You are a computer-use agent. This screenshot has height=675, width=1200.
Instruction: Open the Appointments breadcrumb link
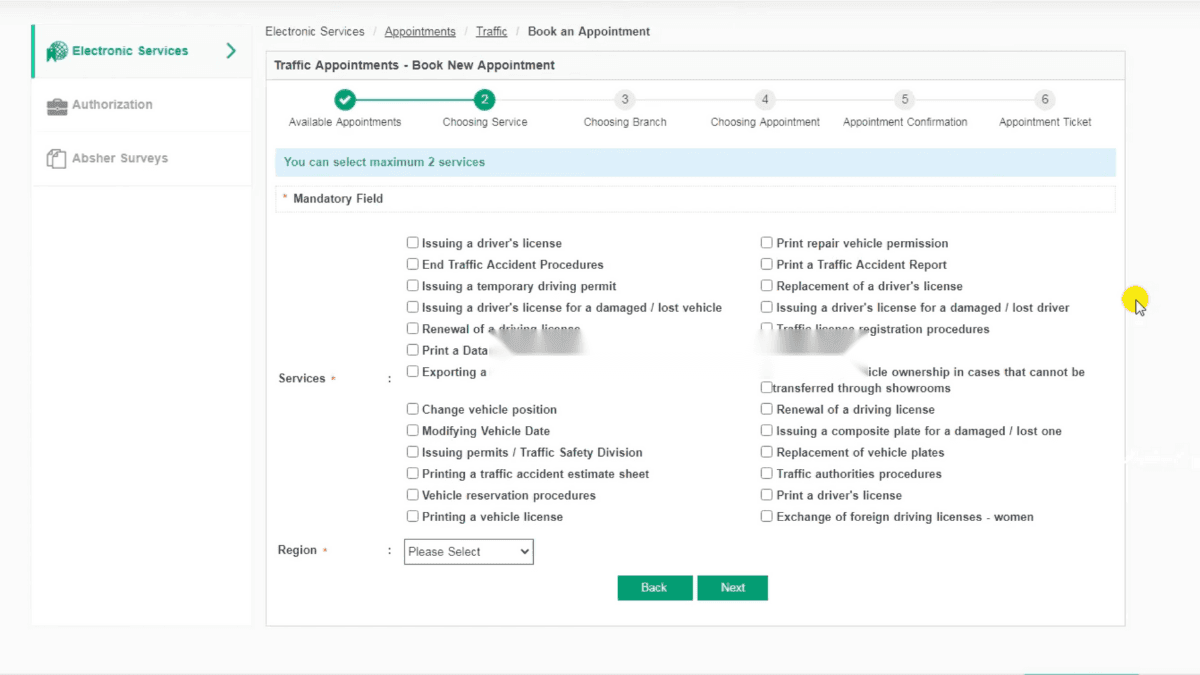pyautogui.click(x=420, y=32)
